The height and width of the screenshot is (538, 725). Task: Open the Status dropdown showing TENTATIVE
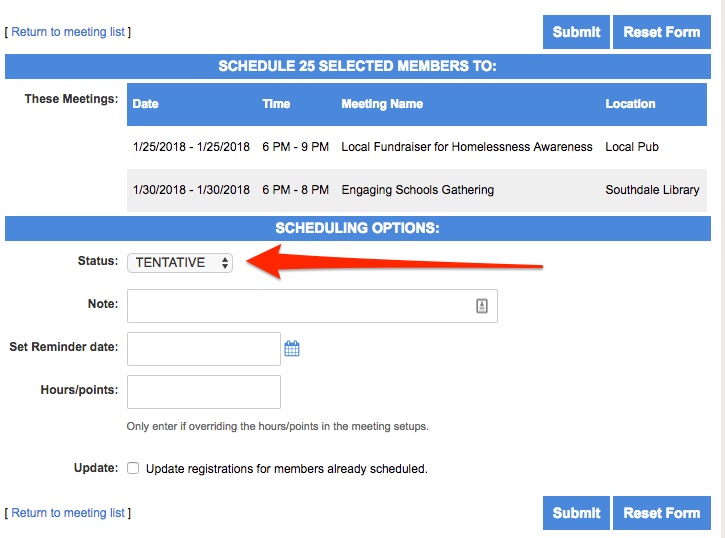(x=180, y=263)
